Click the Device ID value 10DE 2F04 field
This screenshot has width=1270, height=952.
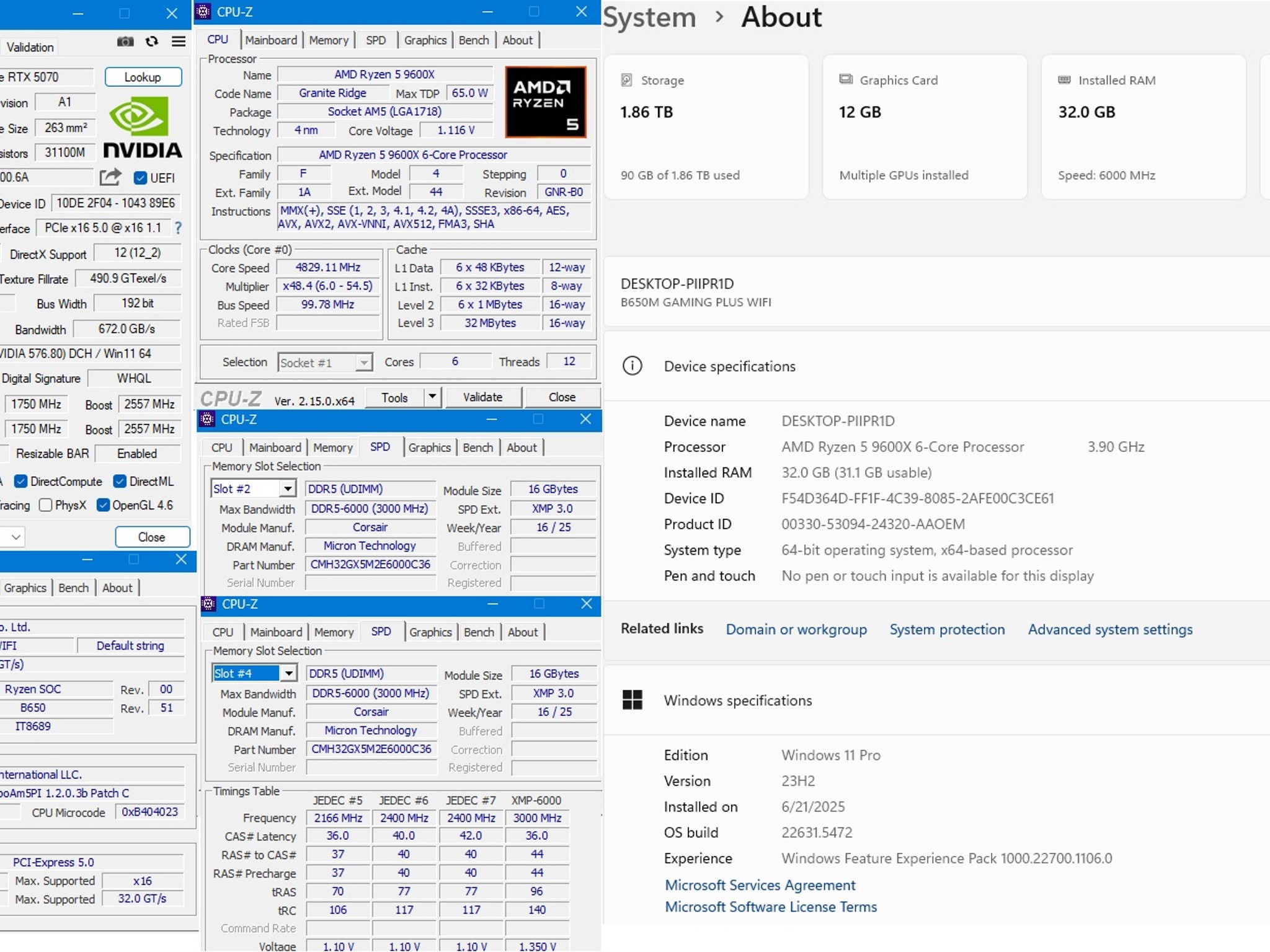point(115,203)
